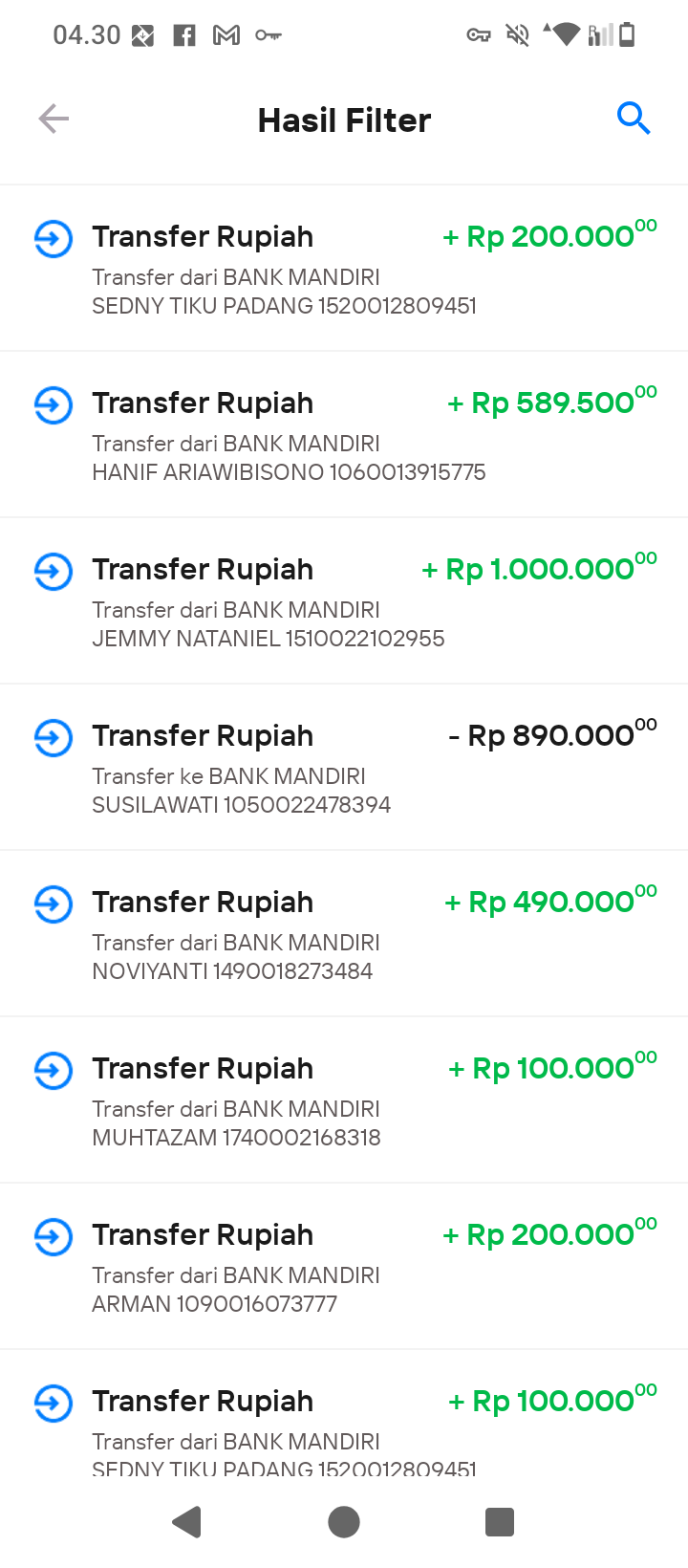Open the Rp 589.500 transfer entry
Image resolution: width=688 pixels, height=1568 pixels.
344,435
